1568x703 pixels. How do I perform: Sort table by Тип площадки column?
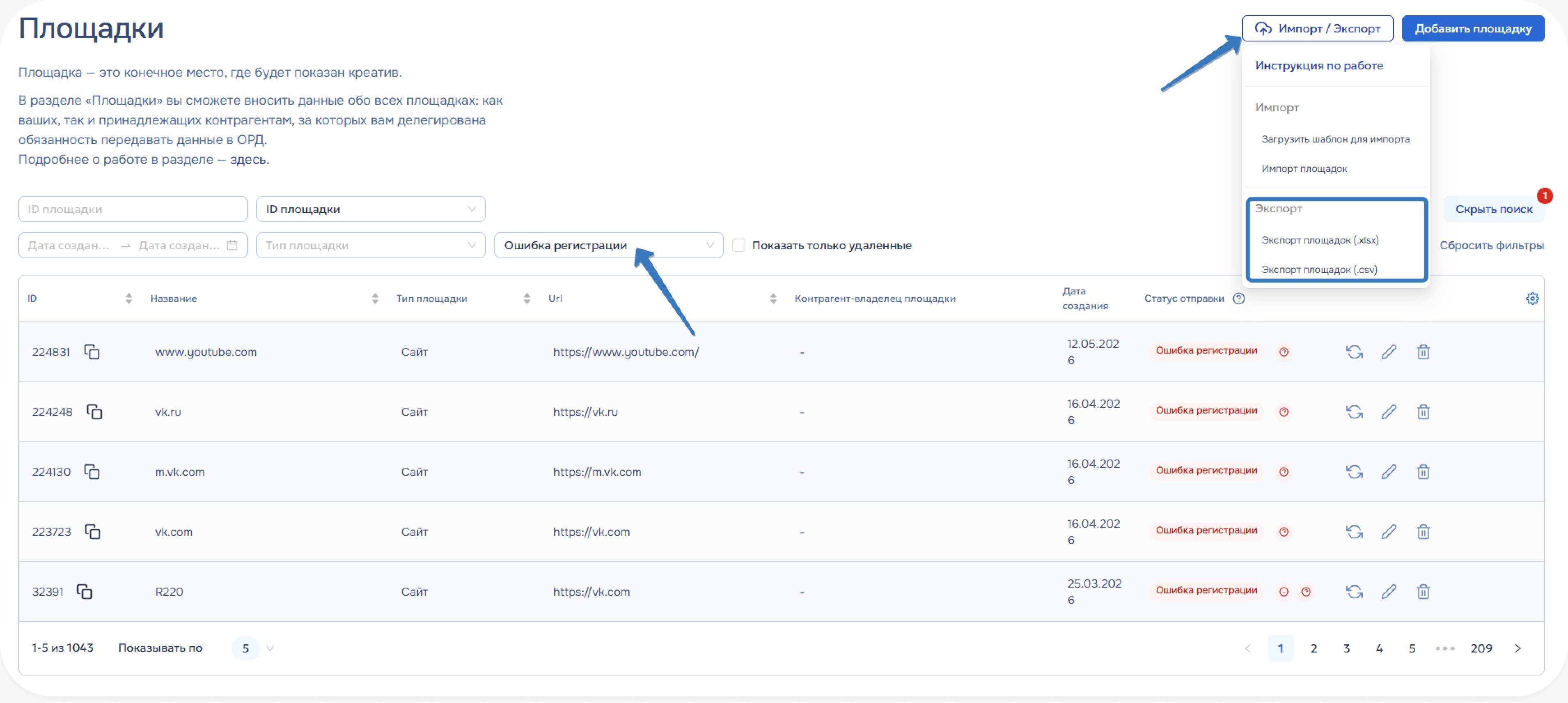(x=527, y=299)
